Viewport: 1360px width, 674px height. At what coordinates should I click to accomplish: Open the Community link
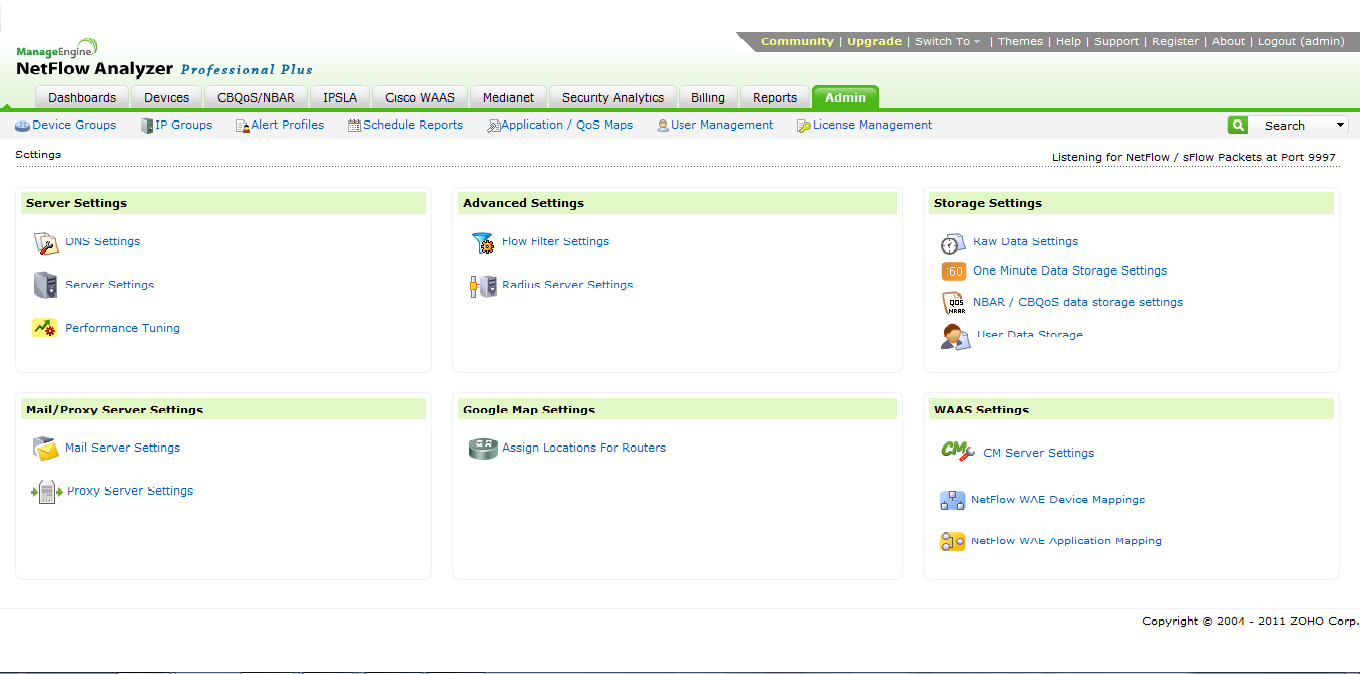coord(797,42)
